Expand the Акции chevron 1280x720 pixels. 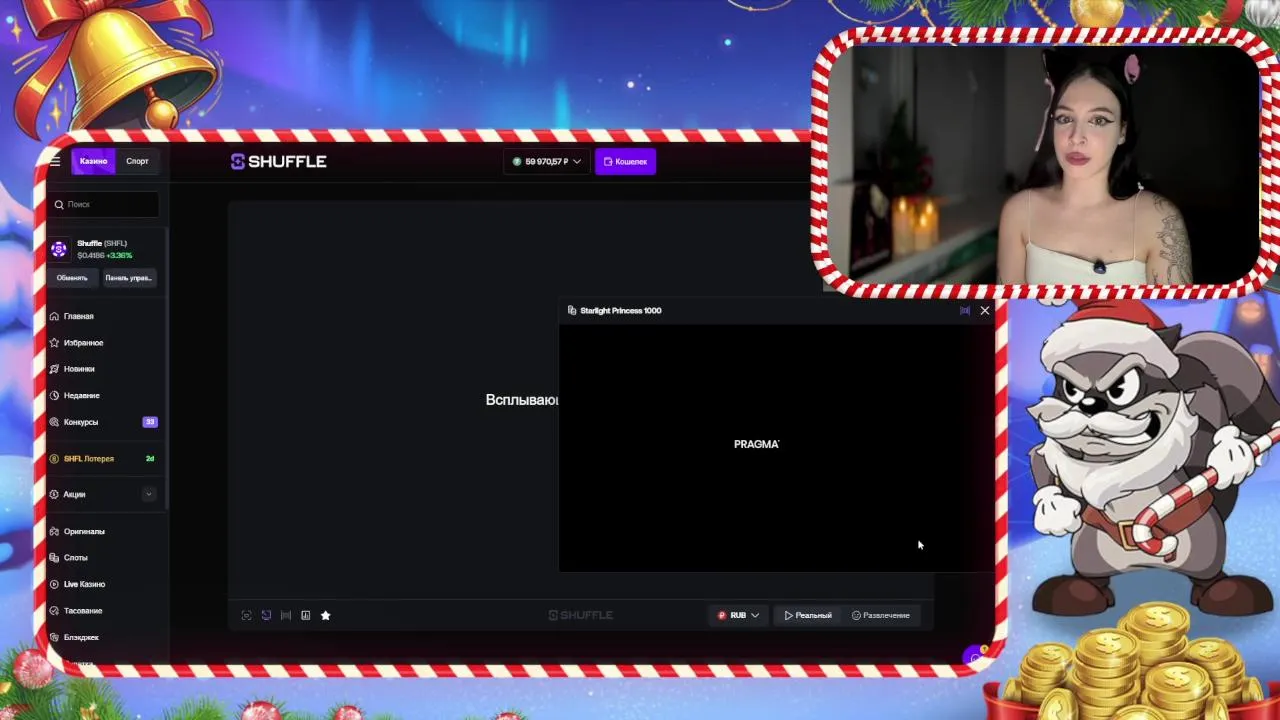pos(149,494)
